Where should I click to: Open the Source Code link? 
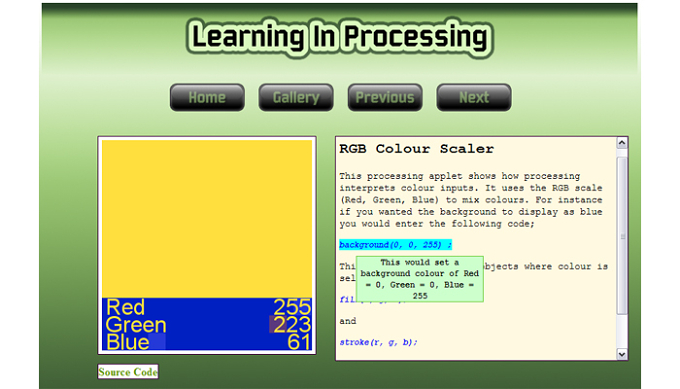click(x=128, y=372)
